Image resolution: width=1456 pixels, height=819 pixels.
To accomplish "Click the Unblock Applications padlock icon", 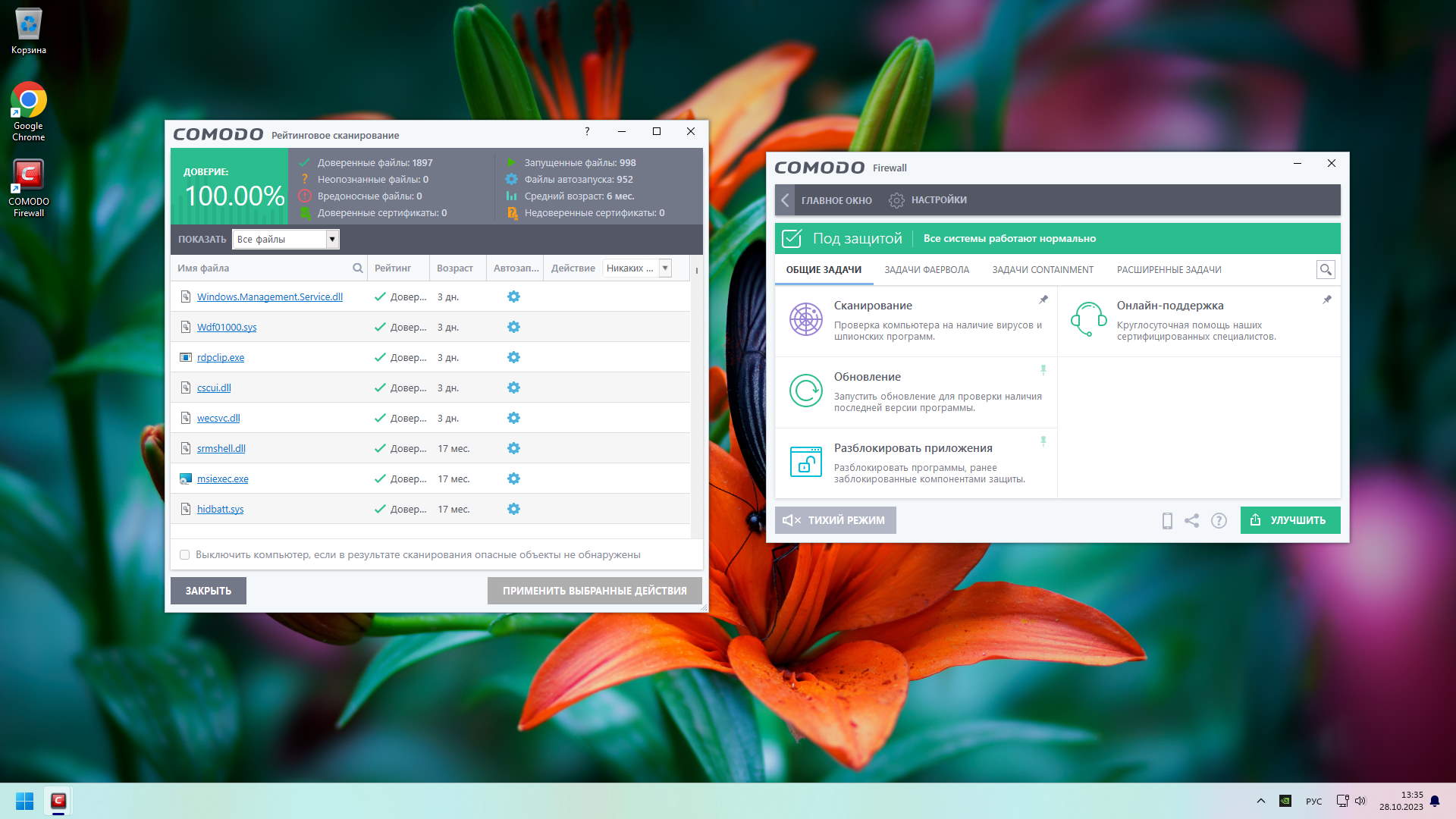I will (805, 462).
